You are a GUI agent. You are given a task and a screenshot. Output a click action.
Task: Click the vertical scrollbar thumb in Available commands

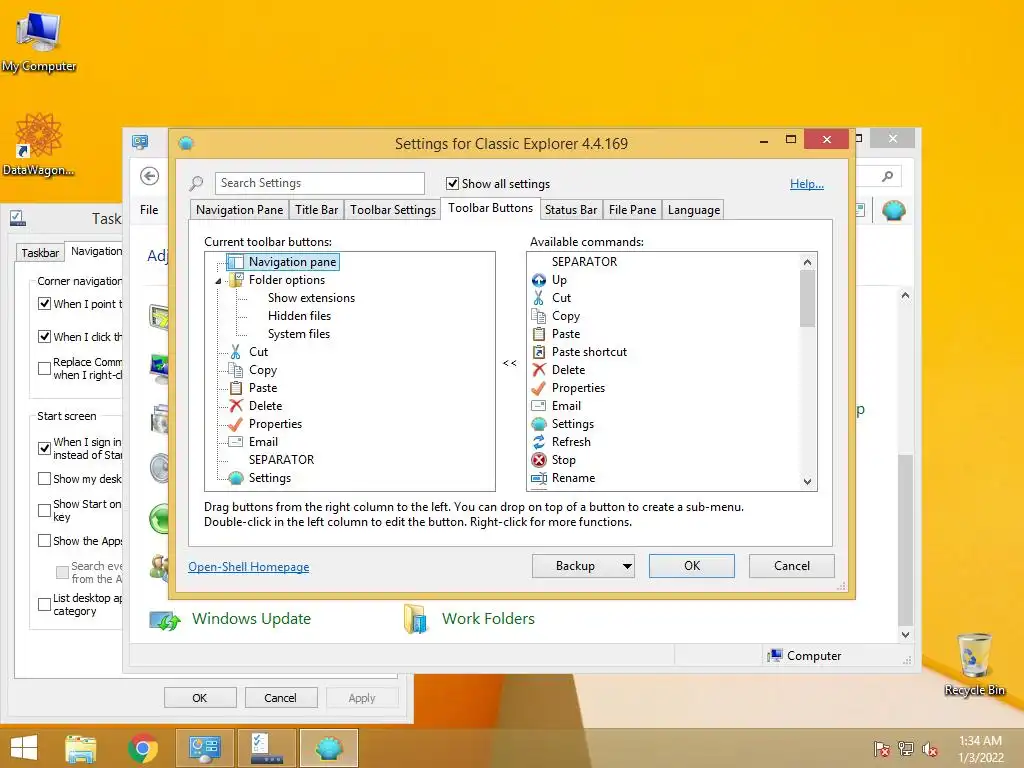click(807, 298)
